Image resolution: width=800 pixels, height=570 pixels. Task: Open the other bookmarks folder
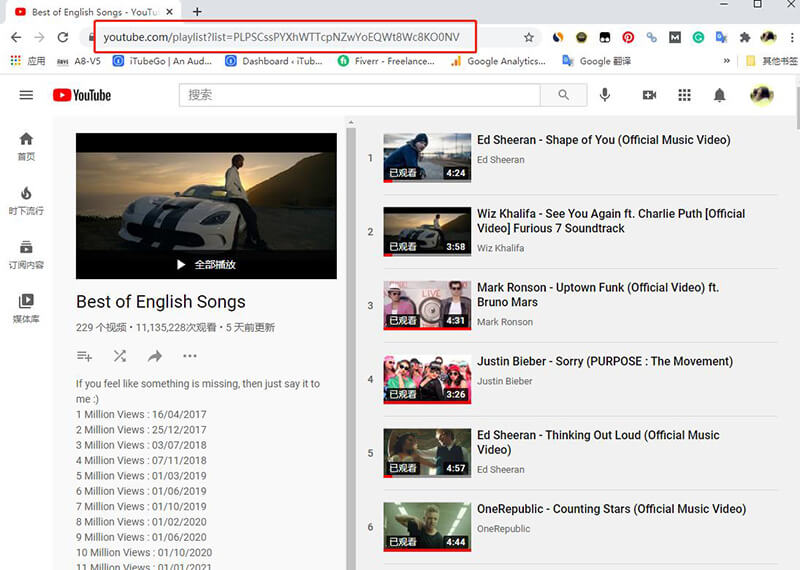(771, 61)
